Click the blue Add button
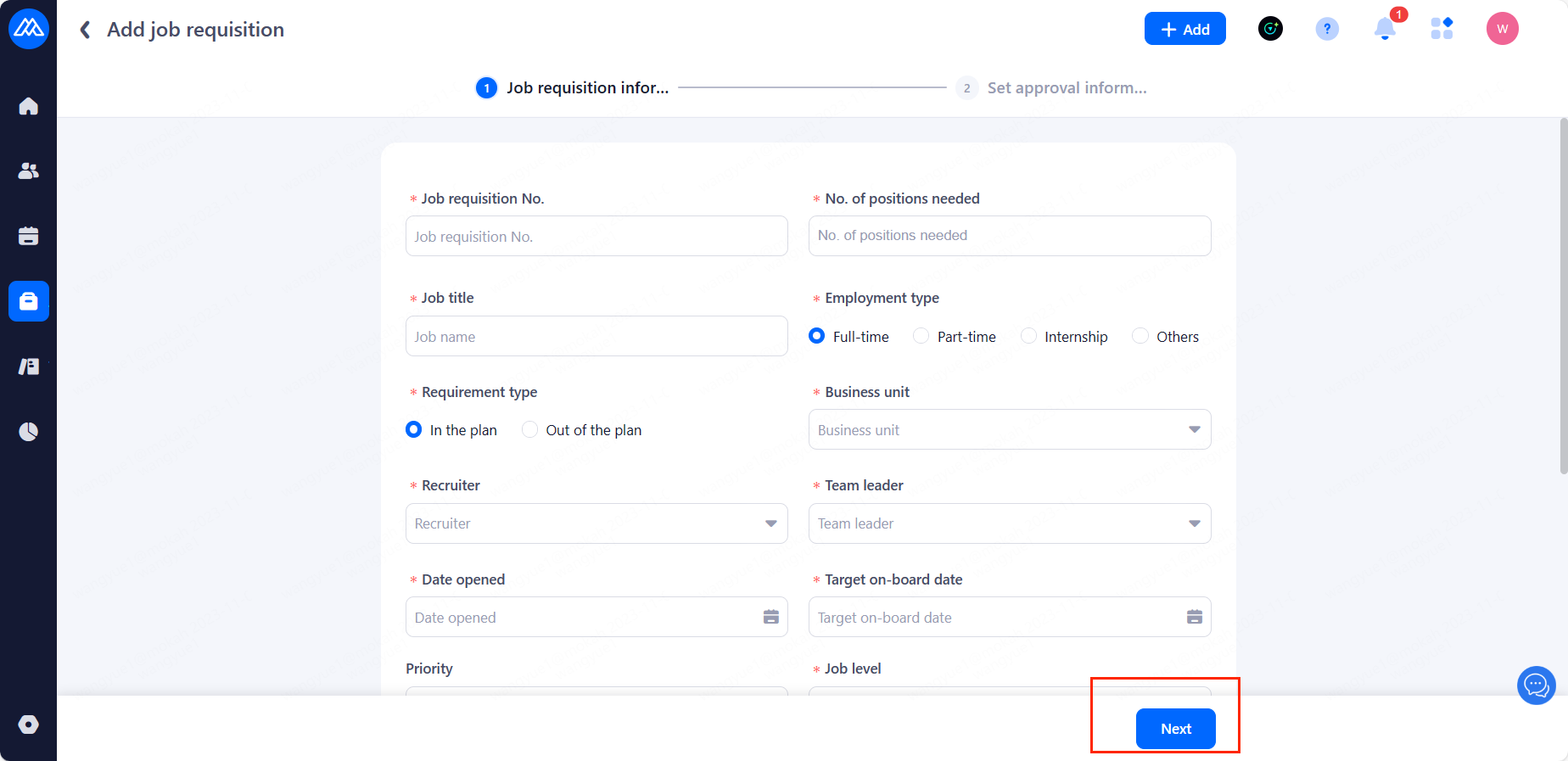 click(x=1184, y=29)
